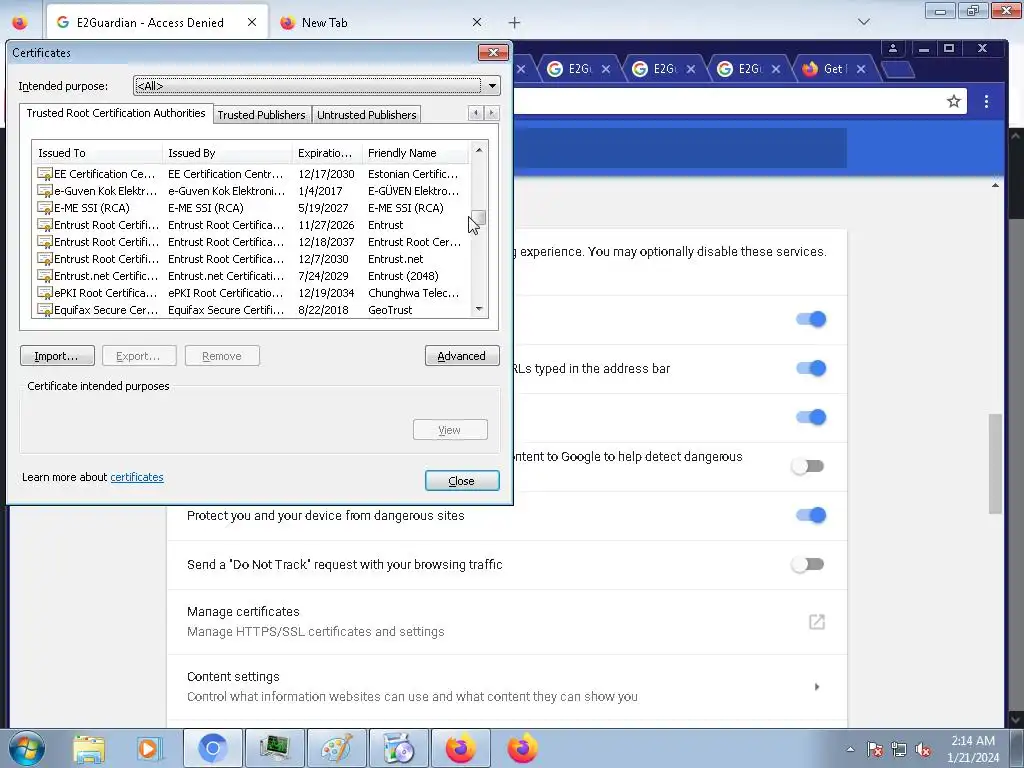Click the muted volume tray icon

923,749
